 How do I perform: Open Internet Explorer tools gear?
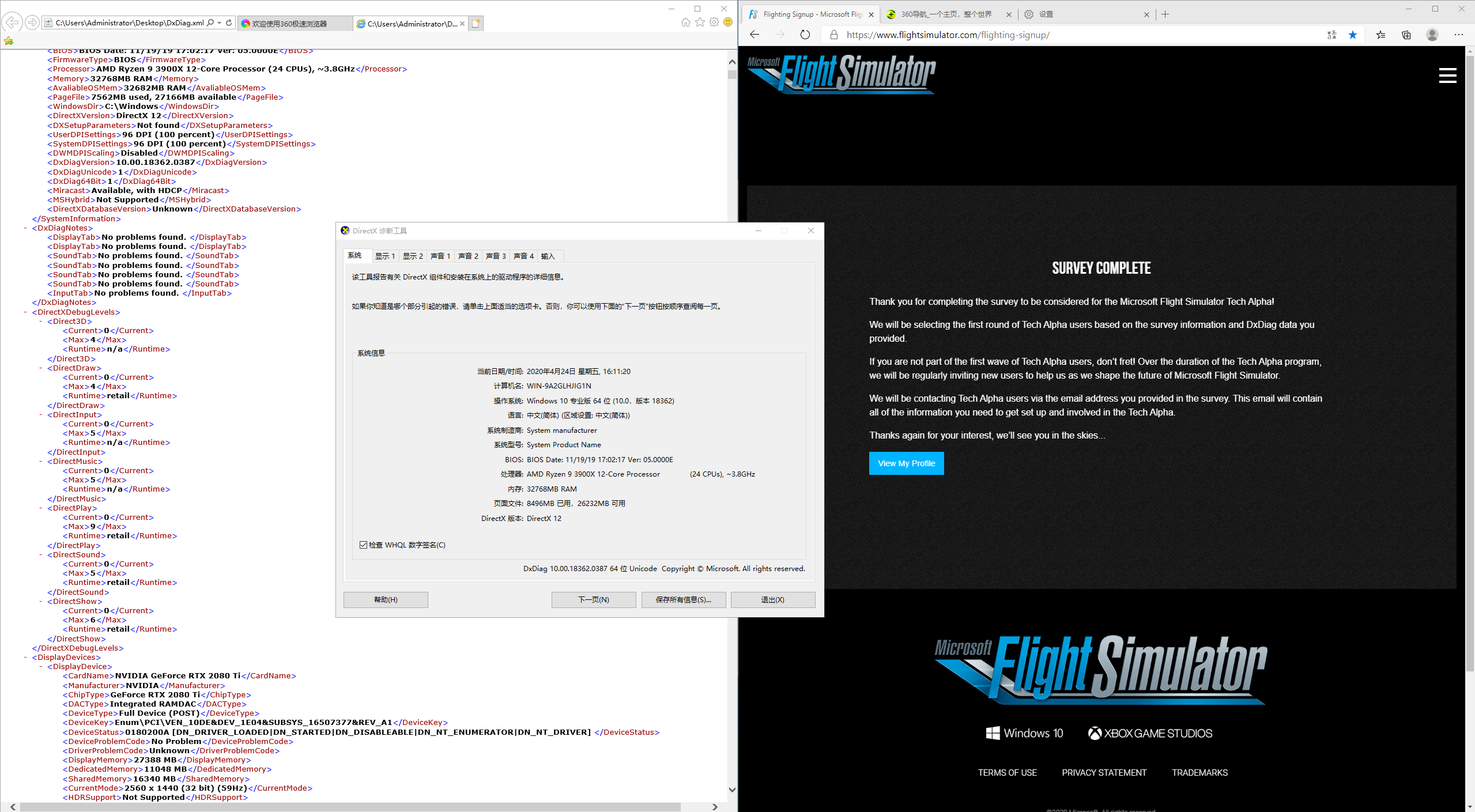click(x=714, y=22)
